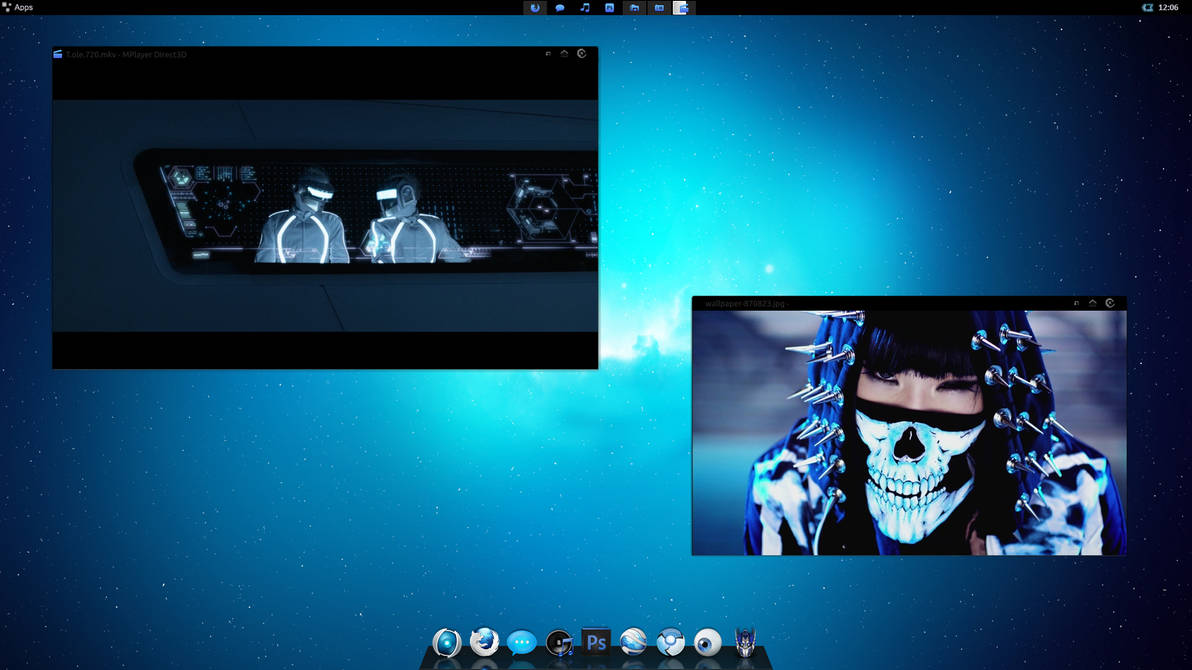This screenshot has width=1192, height=670.
Task: Click the MPlayer window title icon
Action: click(58, 54)
